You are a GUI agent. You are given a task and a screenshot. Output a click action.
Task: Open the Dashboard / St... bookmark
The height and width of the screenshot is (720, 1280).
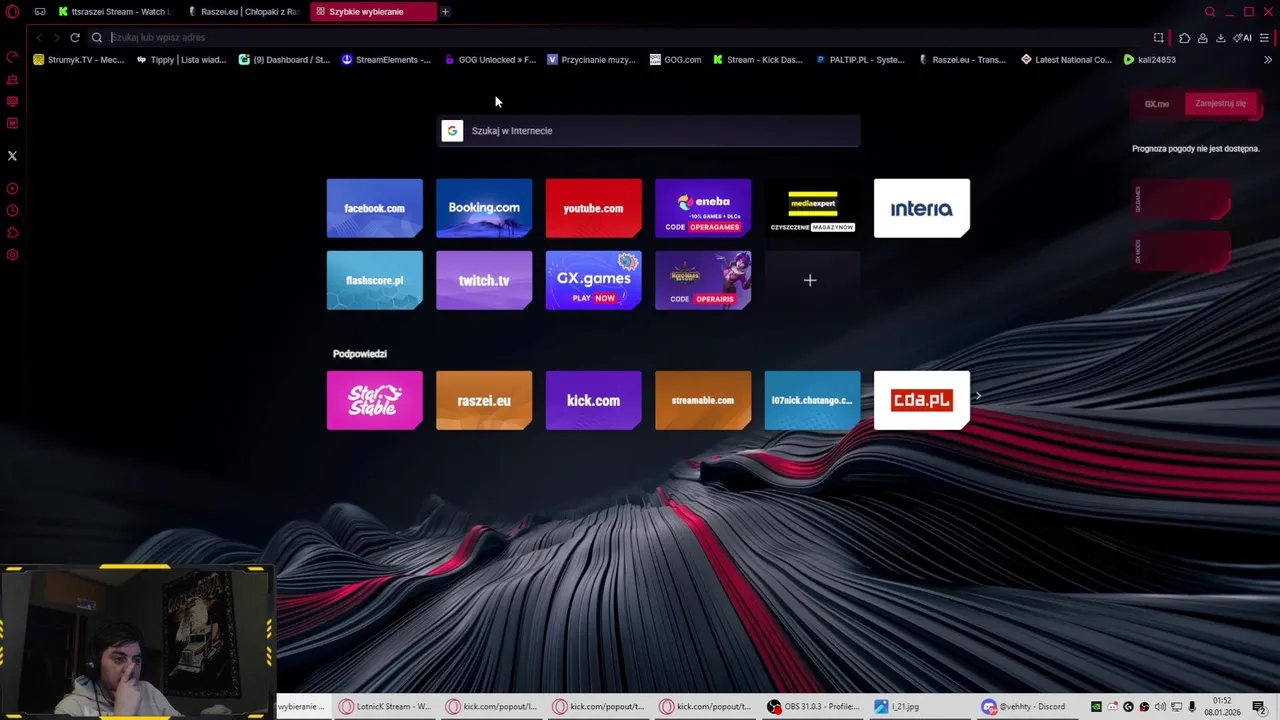coord(284,60)
